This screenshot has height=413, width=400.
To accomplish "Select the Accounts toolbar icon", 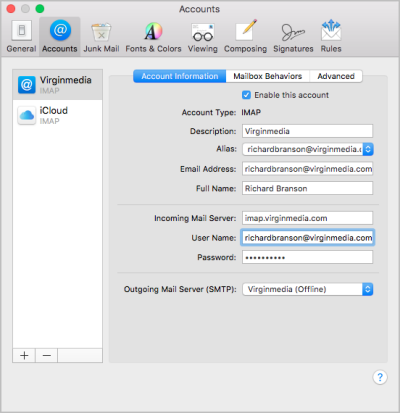I will click(x=60, y=37).
